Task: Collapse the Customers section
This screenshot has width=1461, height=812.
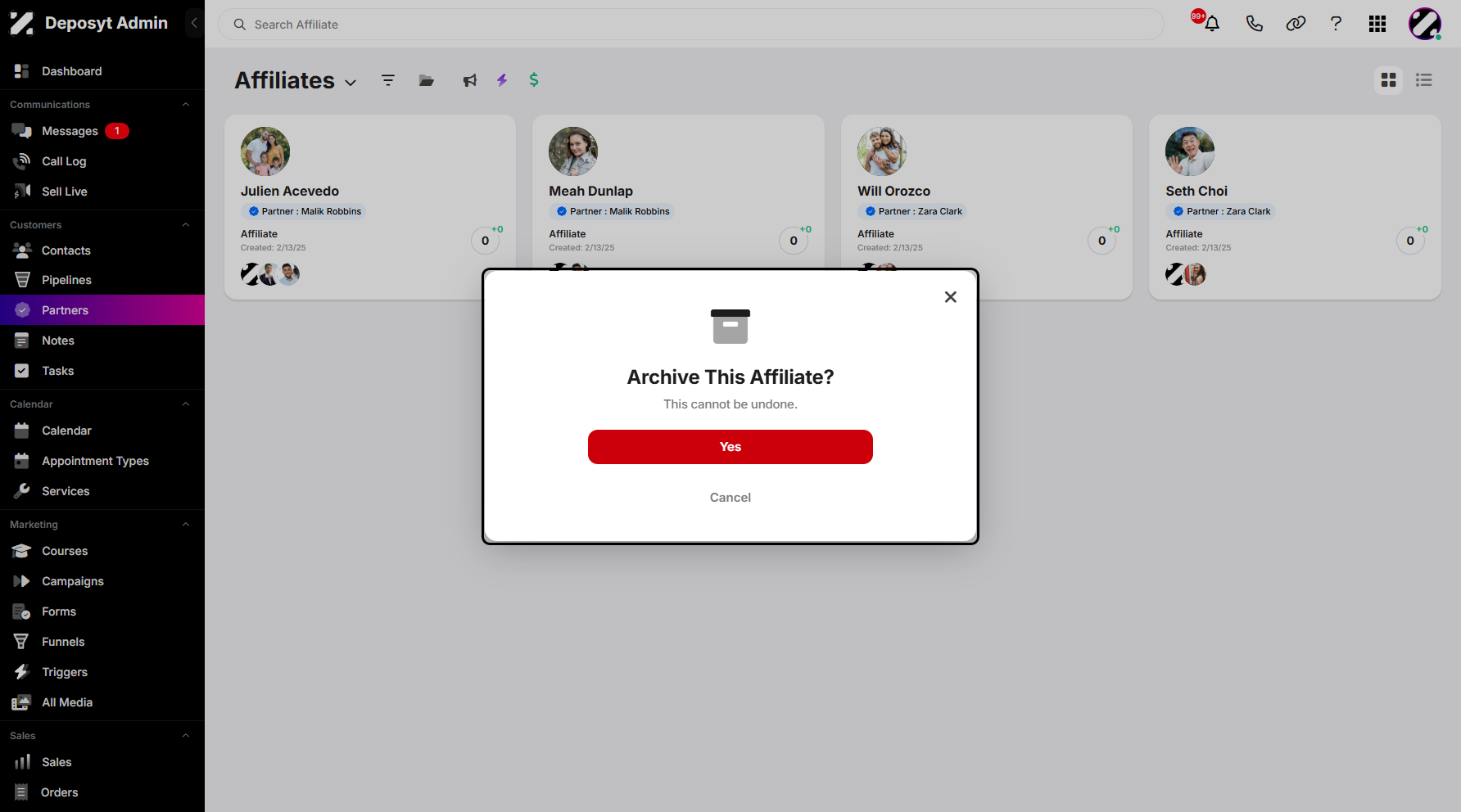Action: click(x=186, y=225)
